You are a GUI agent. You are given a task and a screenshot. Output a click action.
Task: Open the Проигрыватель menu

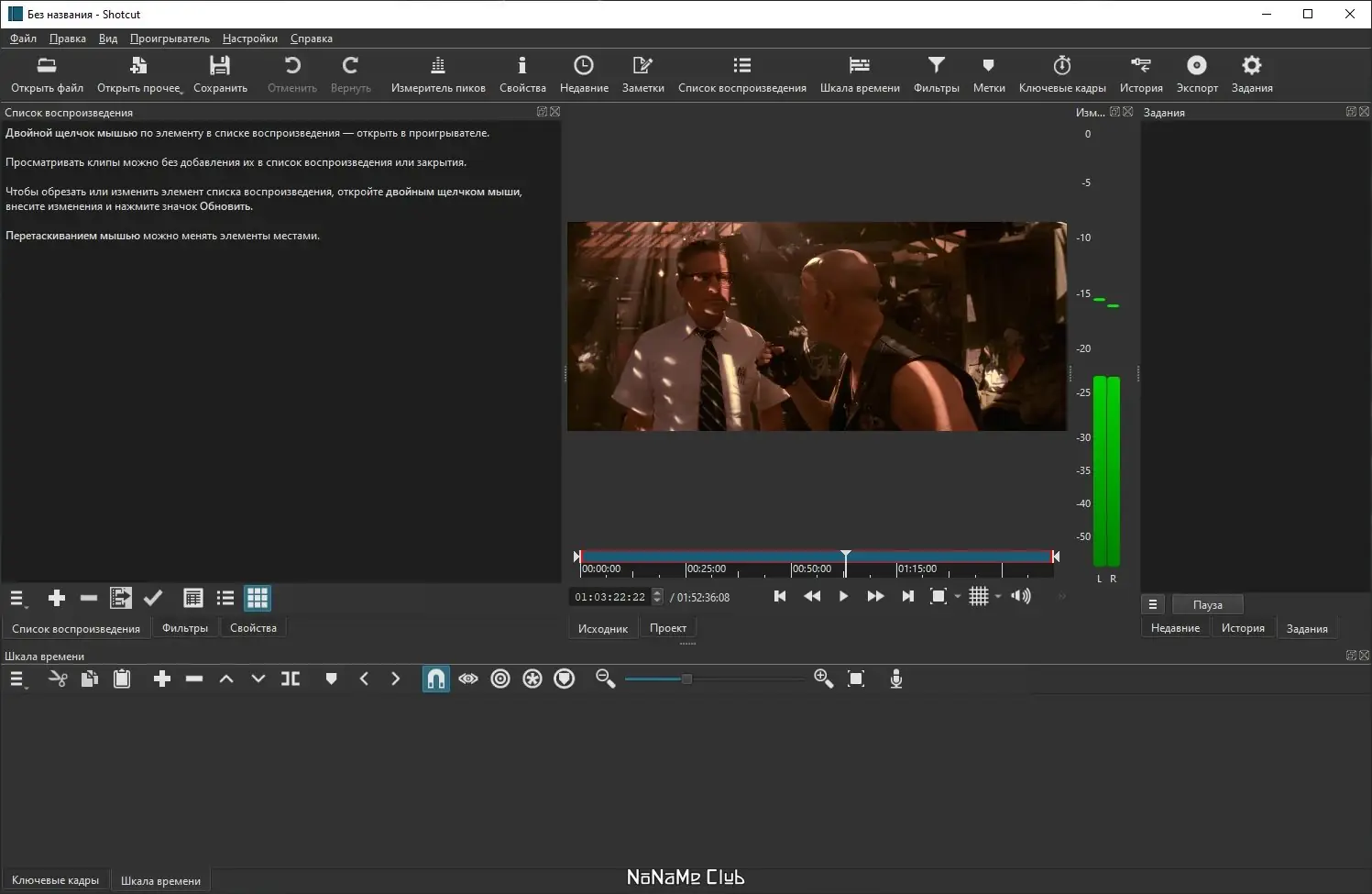click(x=170, y=39)
